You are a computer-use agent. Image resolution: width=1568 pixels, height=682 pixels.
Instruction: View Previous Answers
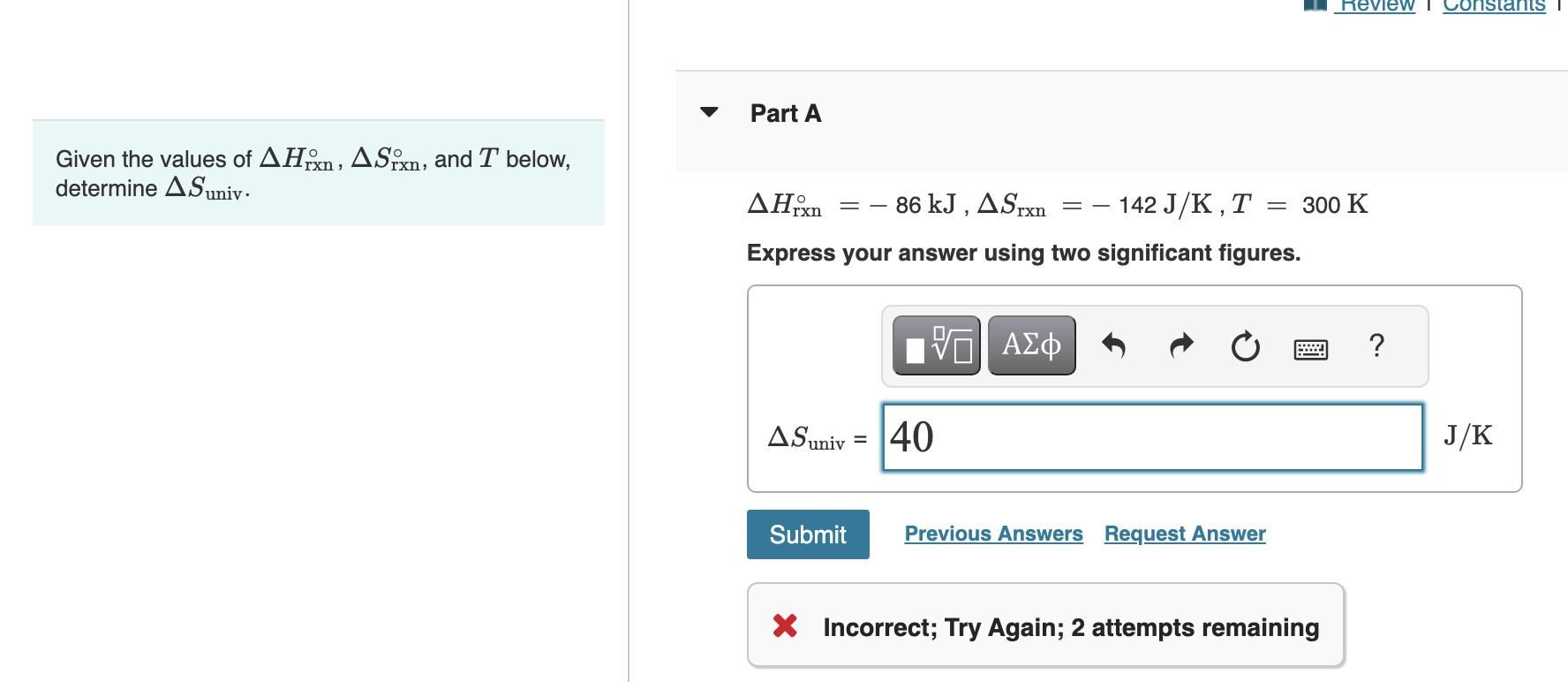tap(993, 534)
